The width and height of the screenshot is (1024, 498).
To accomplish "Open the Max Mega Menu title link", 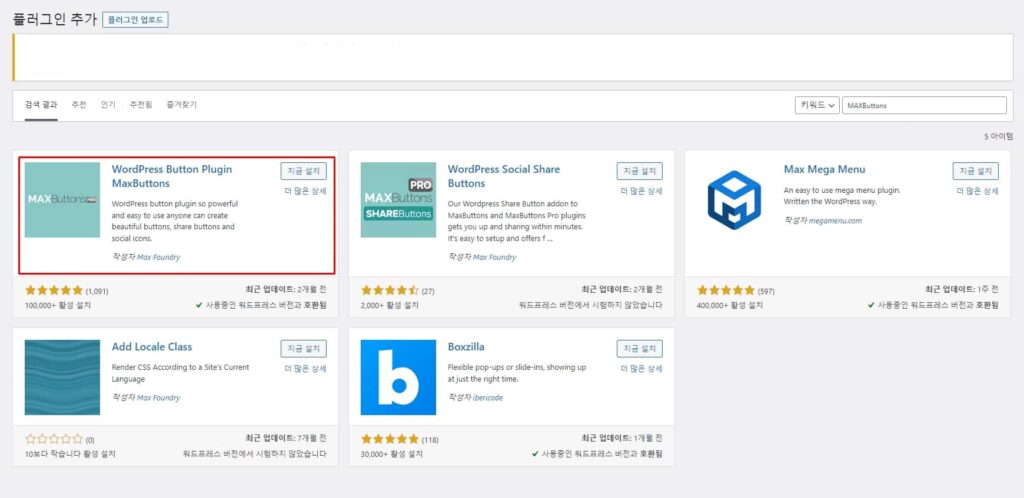I will point(824,169).
